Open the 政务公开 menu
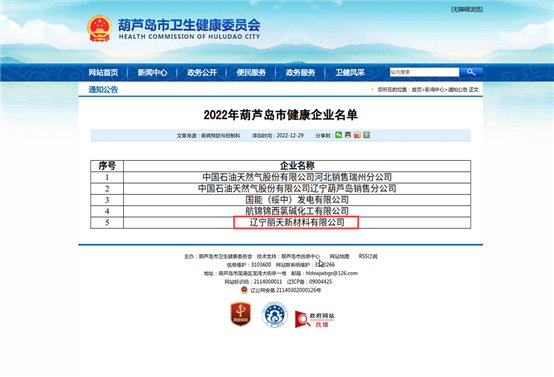Screen dimensions: 554x377 pos(202,72)
